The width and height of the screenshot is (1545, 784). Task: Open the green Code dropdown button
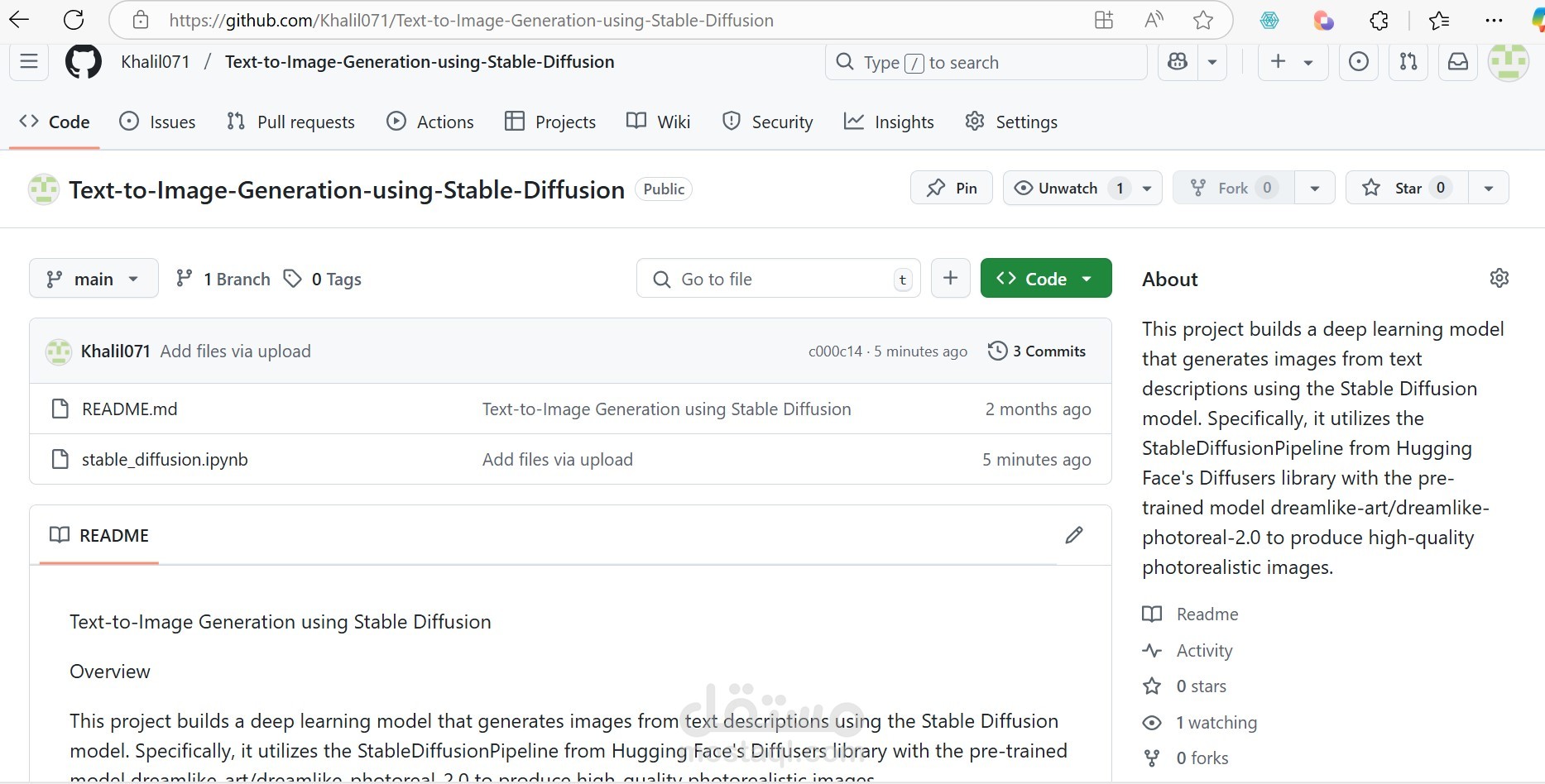[1046, 279]
